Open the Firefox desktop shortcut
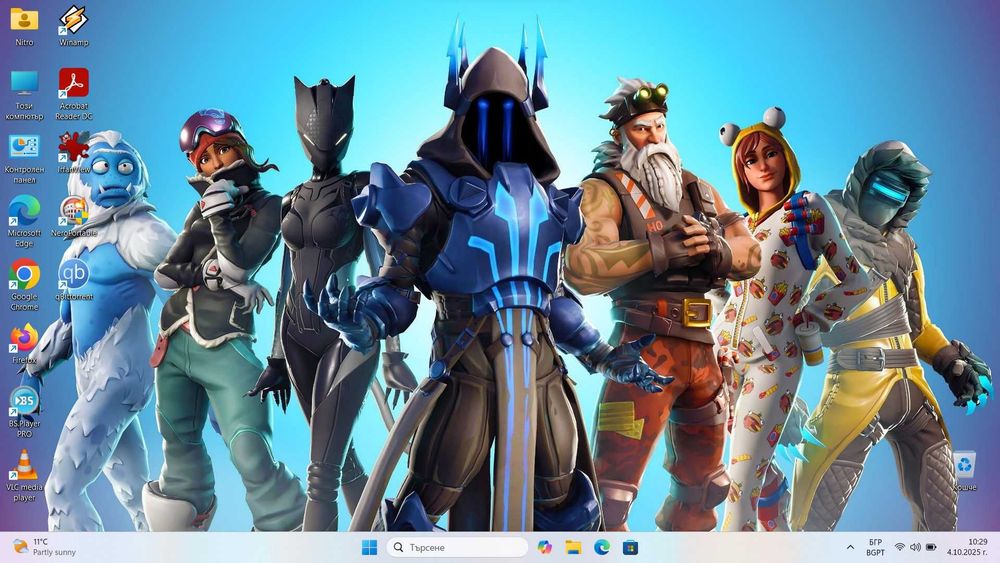This screenshot has width=1000, height=563. (x=24, y=344)
